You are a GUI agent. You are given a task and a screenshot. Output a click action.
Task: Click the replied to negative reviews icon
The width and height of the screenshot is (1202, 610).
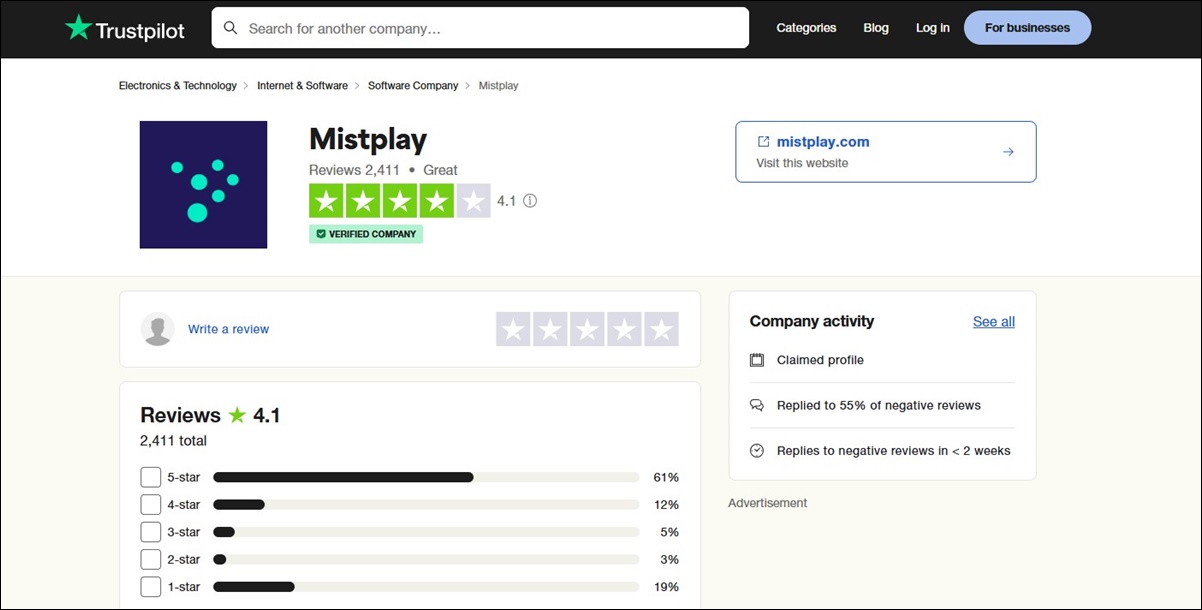tap(757, 406)
